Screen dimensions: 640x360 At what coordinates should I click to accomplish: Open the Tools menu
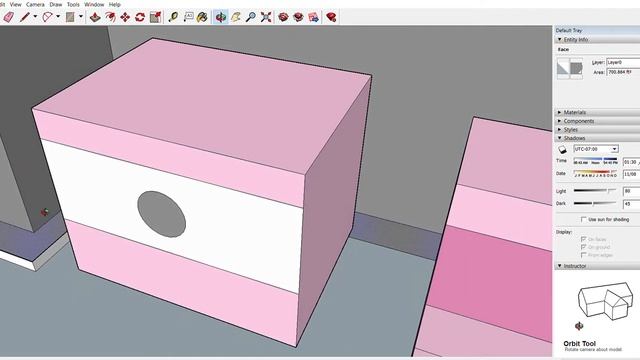73,4
